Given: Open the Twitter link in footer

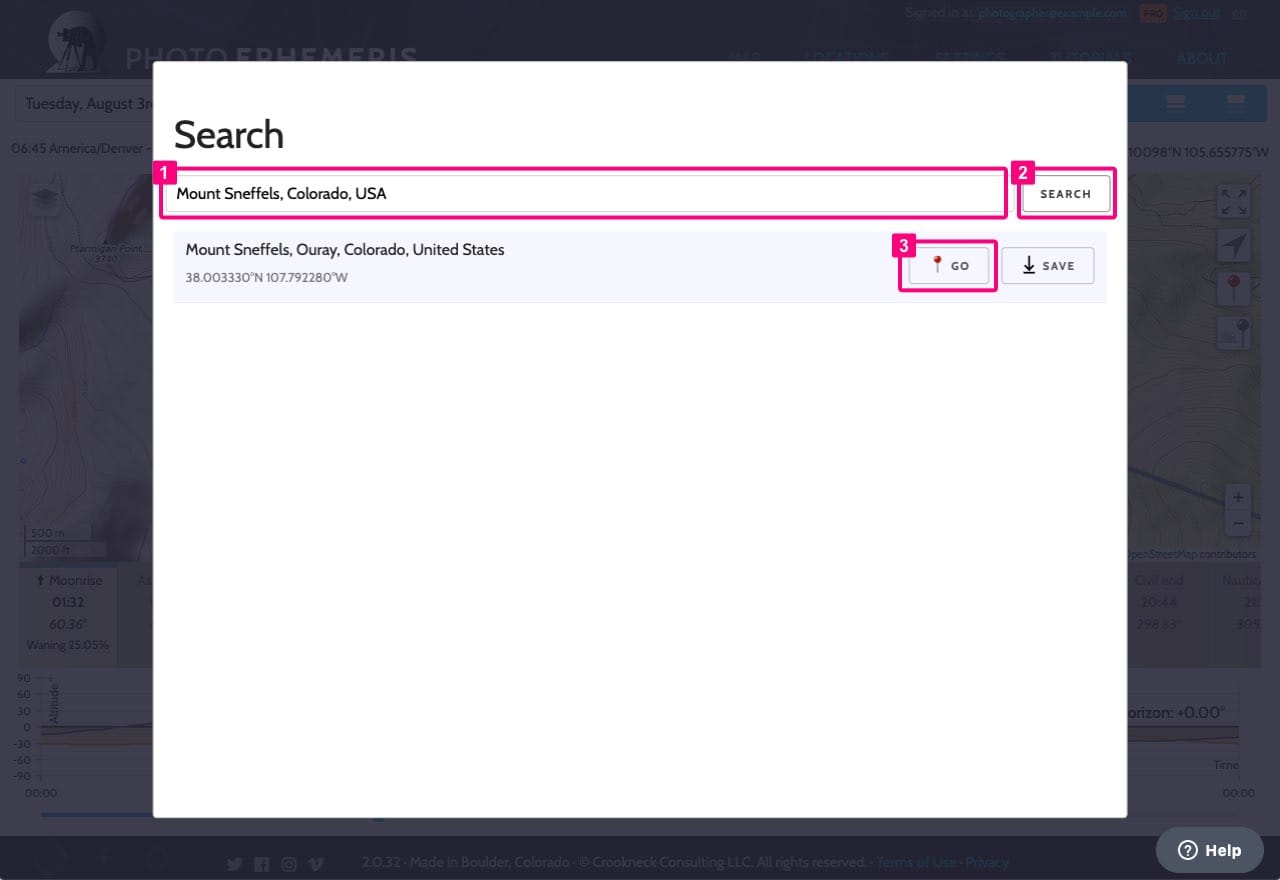Looking at the screenshot, I should point(234,863).
